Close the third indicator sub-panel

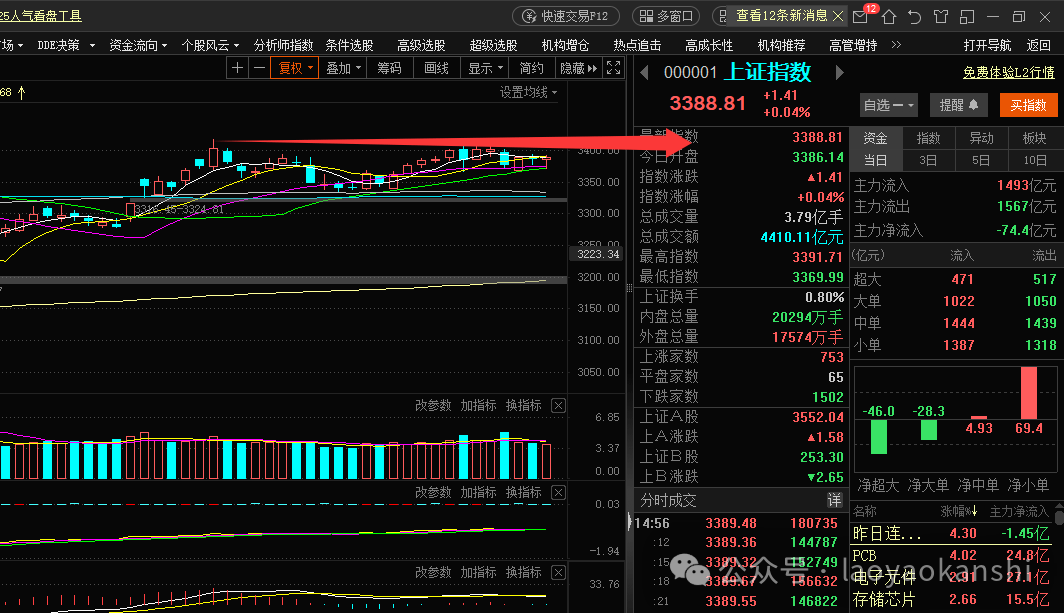558,572
